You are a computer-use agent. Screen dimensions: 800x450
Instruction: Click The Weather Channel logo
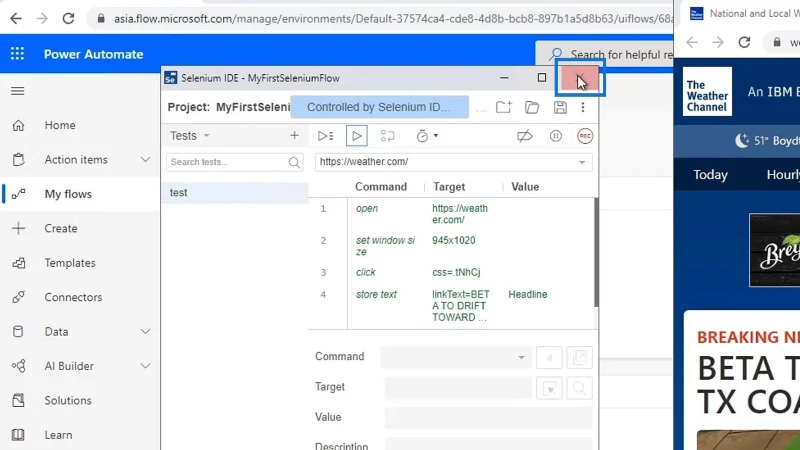(707, 92)
